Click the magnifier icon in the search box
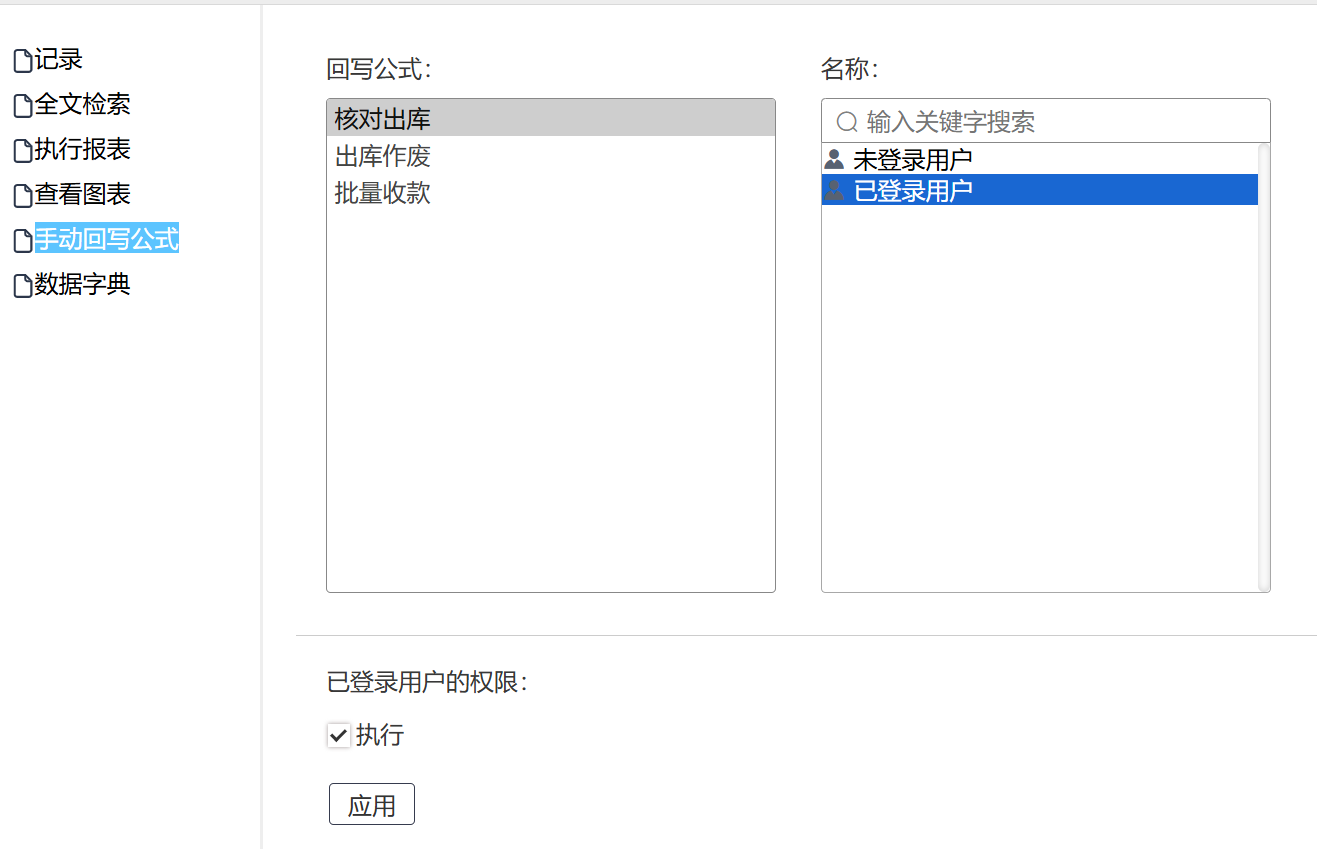Viewport: 1317px width, 849px height. coord(847,122)
